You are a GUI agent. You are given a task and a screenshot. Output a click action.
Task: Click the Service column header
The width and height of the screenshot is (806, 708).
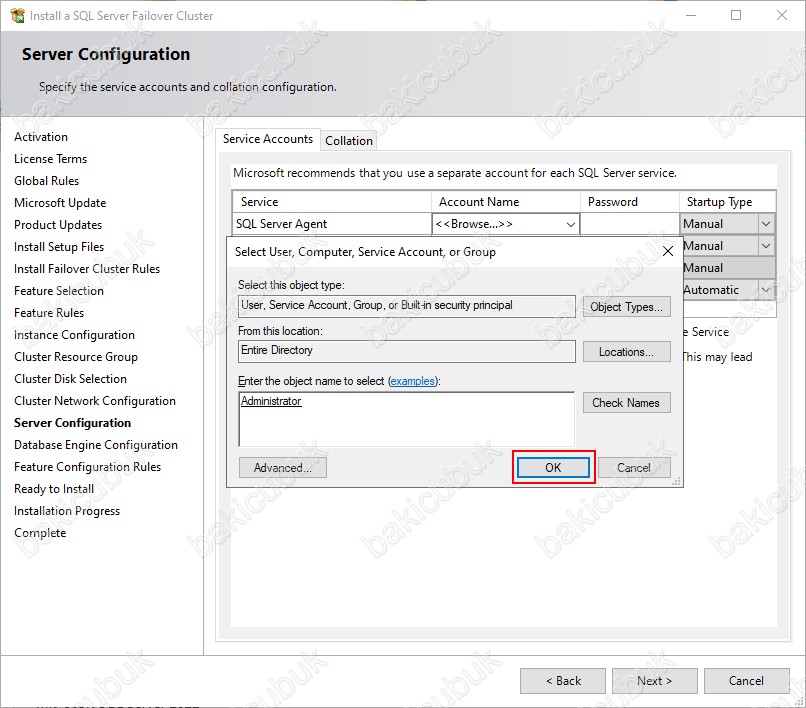[332, 202]
